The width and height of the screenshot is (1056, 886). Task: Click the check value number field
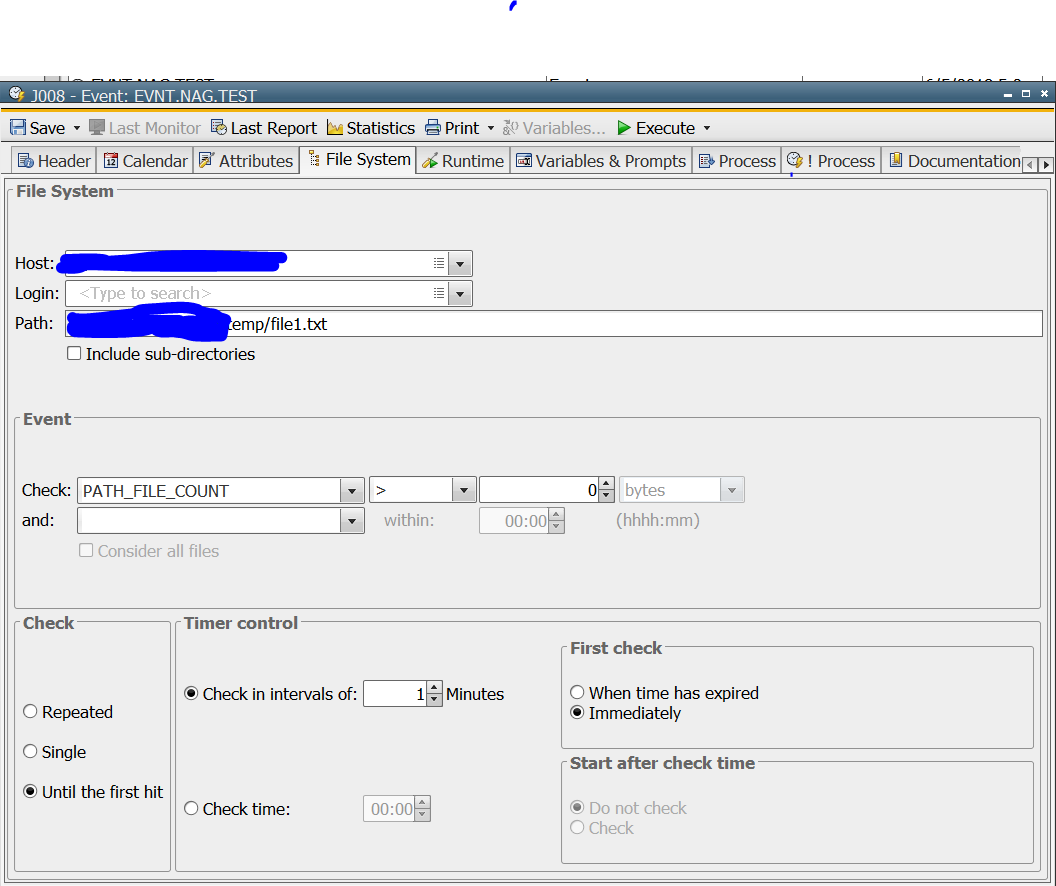coord(539,490)
